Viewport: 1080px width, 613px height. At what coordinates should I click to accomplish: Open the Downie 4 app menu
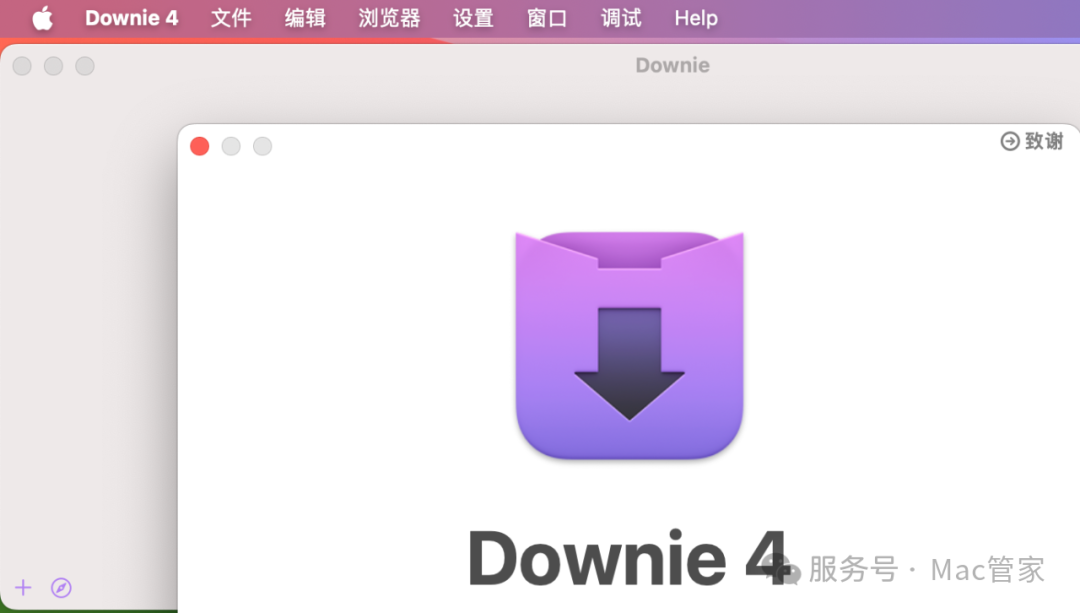pyautogui.click(x=132, y=18)
